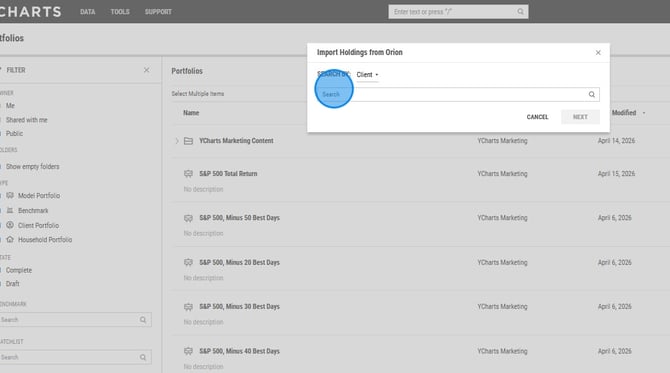Click the Minus 40 Best Days portfolio icon
Viewport: 670px width, 373px height.
coord(188,351)
